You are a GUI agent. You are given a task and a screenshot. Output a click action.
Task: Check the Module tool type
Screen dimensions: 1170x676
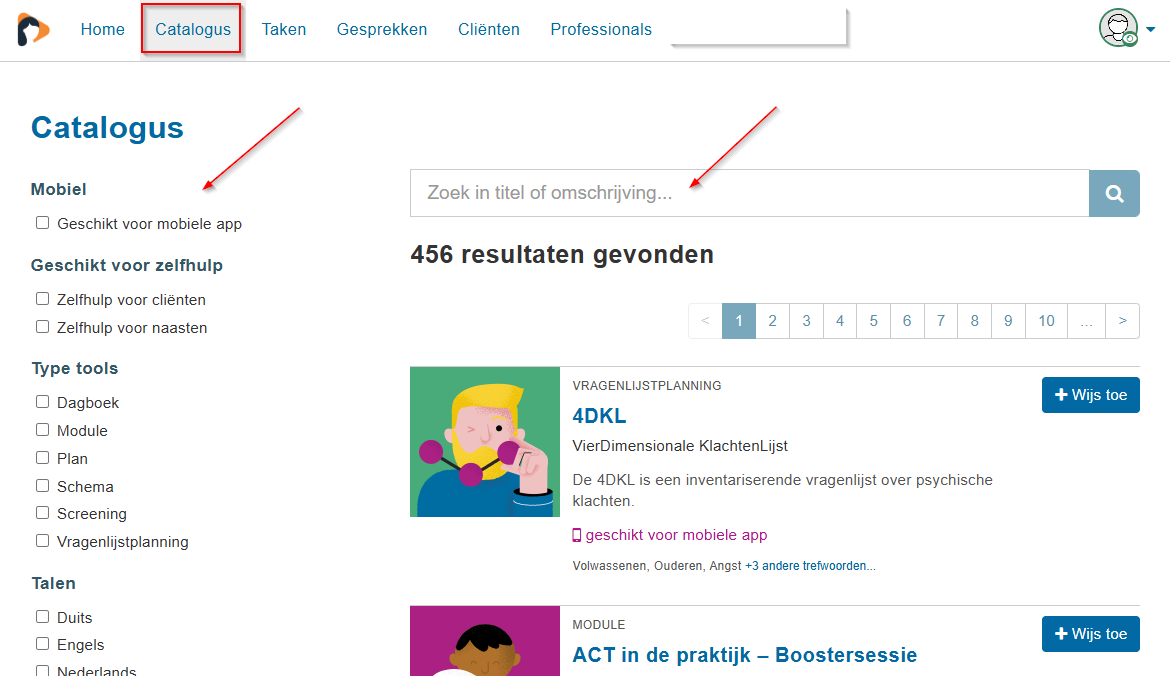coord(43,430)
